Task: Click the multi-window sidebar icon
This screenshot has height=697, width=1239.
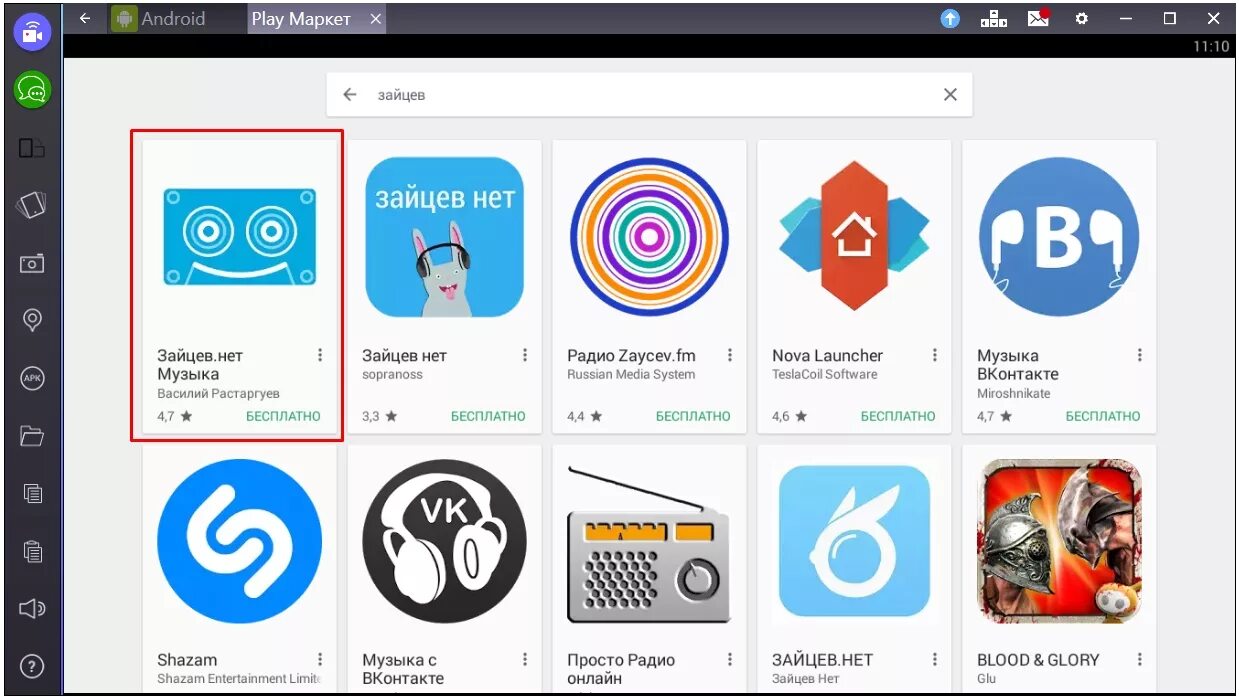Action: [32, 148]
